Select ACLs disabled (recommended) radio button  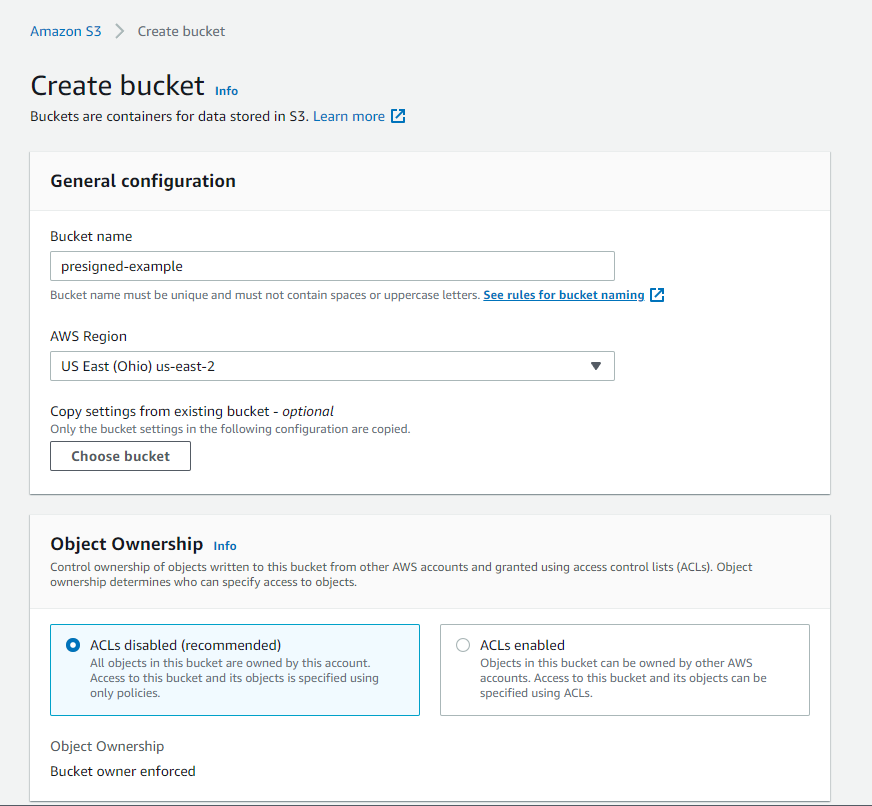tap(73, 645)
